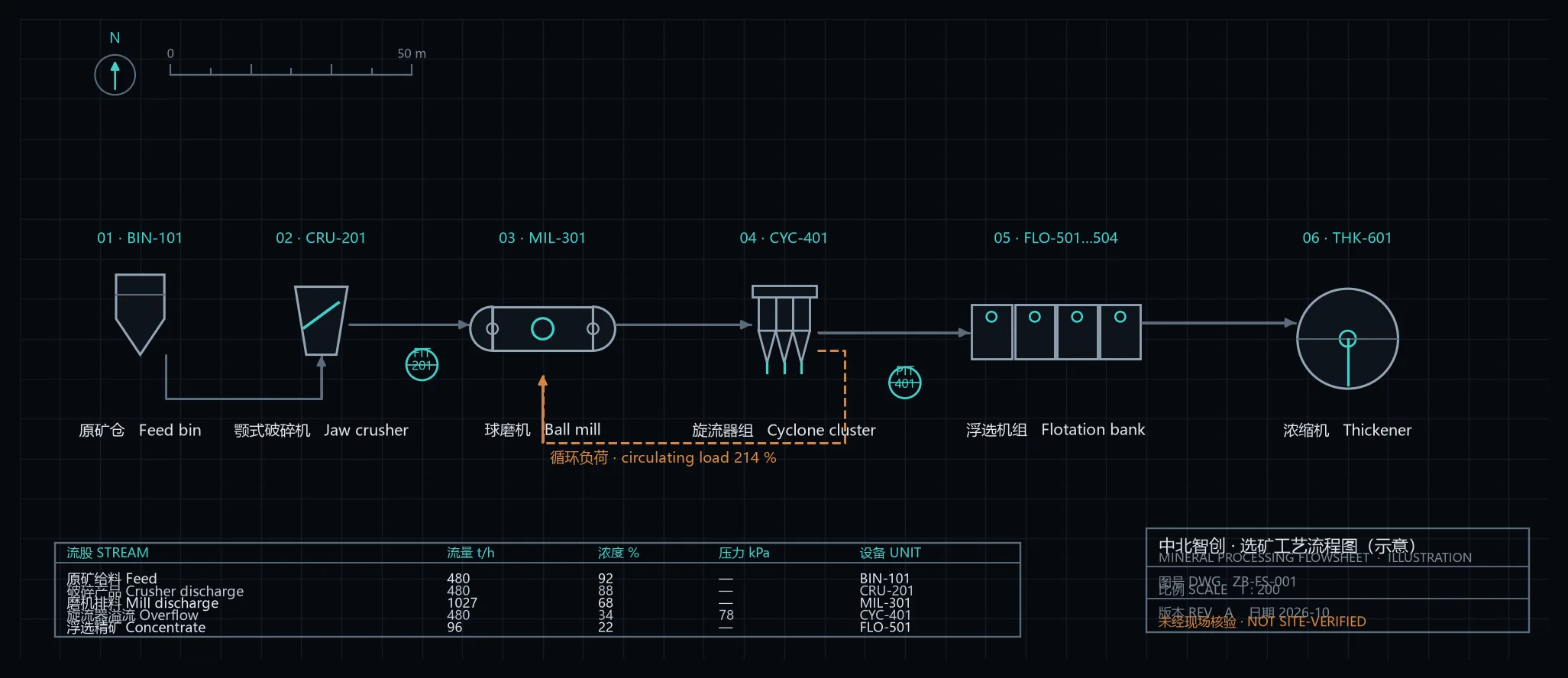Click the orange recirculation arrow into Ball mill

(542, 408)
